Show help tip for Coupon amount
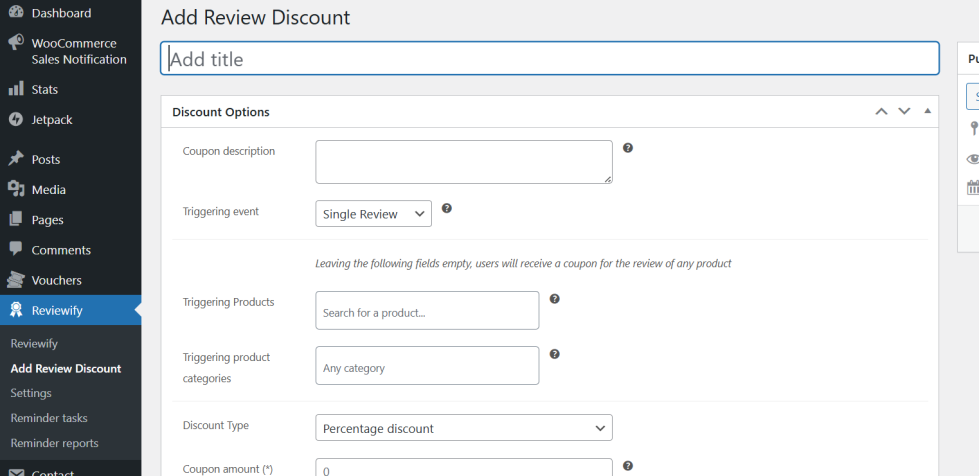979x476 pixels. (628, 466)
